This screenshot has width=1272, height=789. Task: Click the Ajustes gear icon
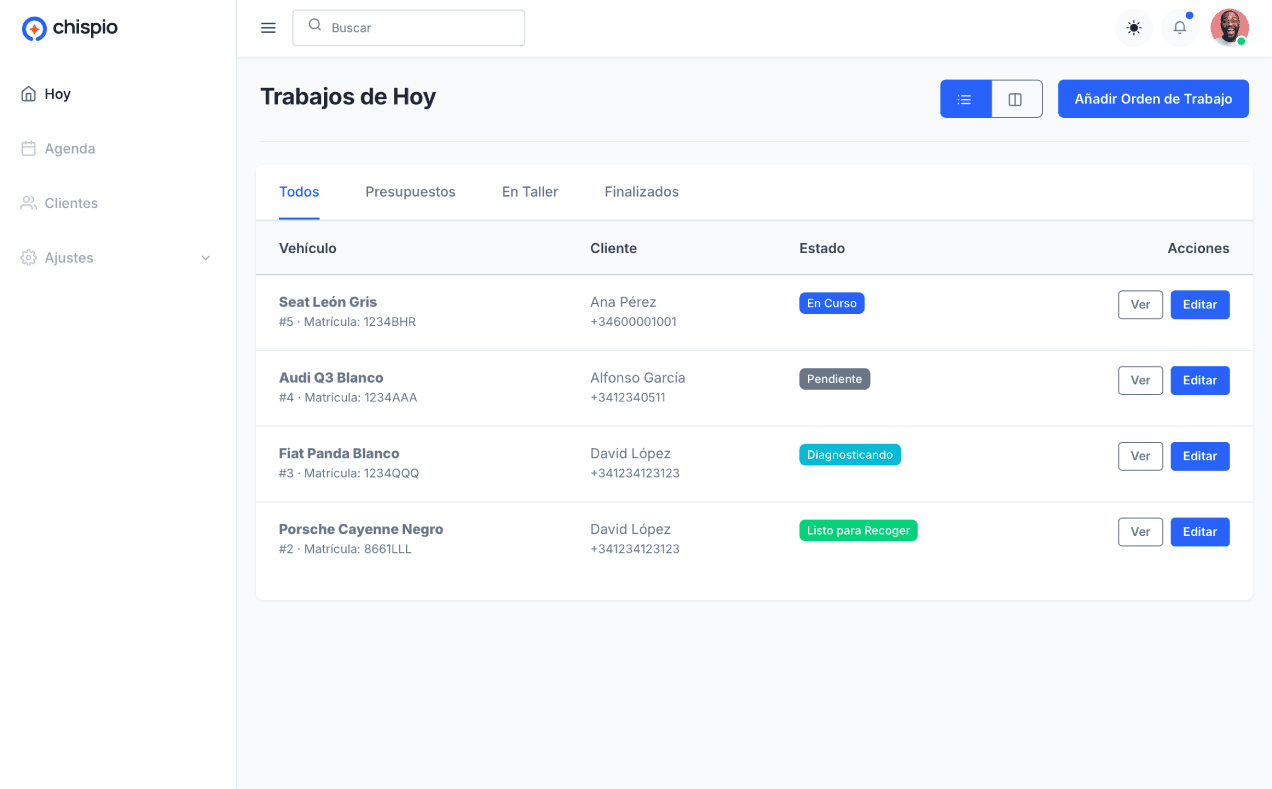(x=28, y=258)
